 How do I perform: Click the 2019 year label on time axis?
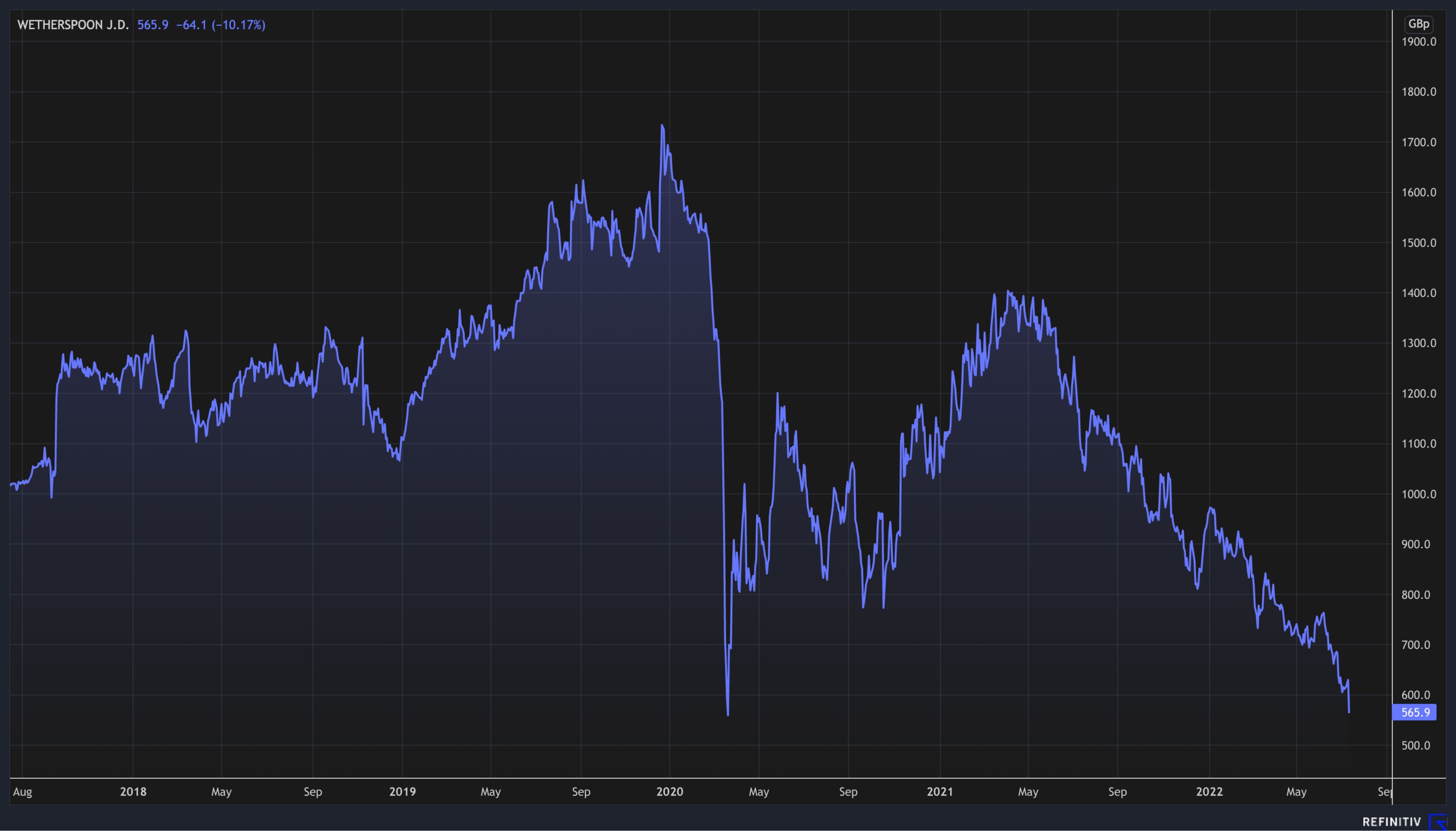click(402, 792)
